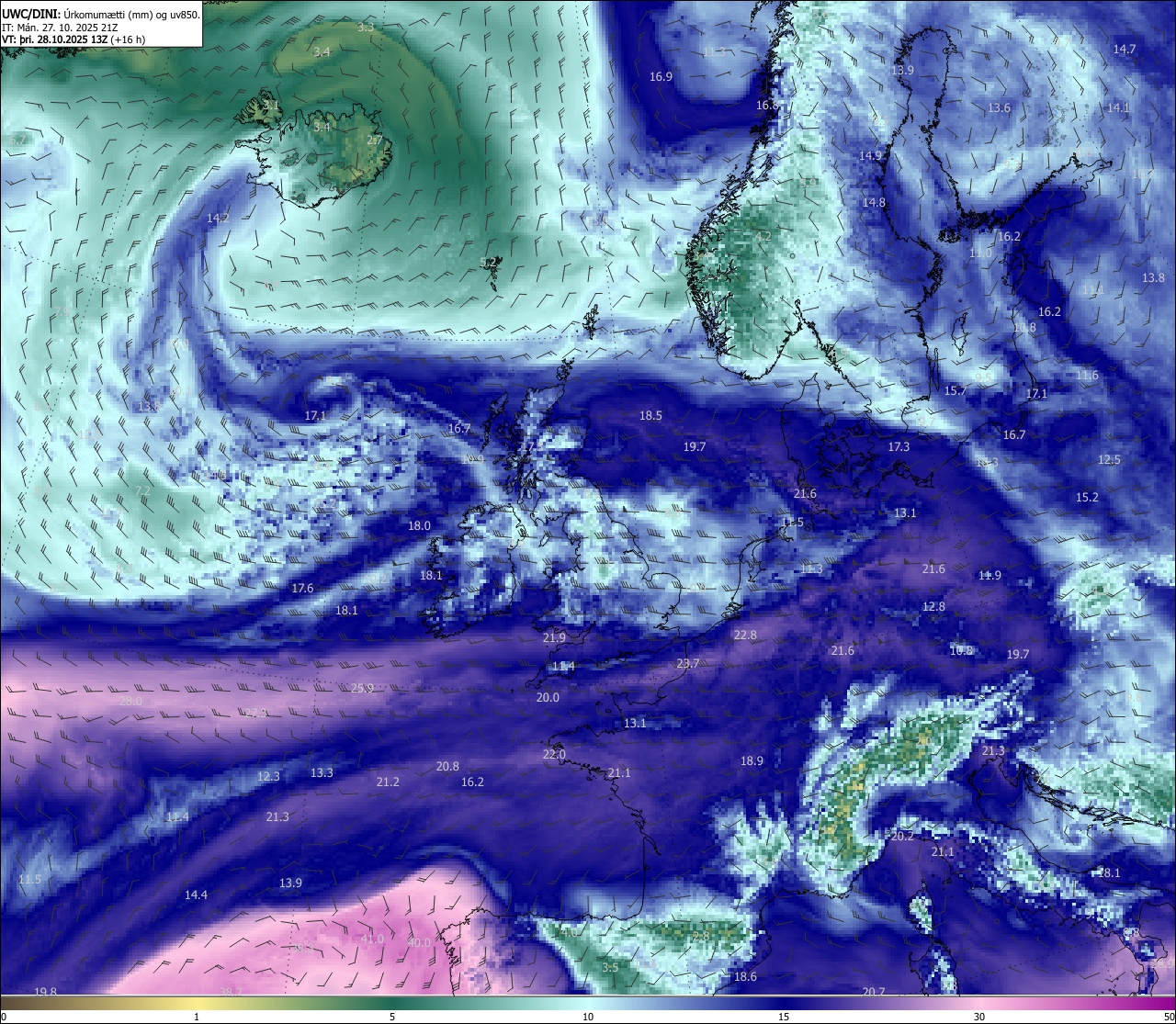Screen dimensions: 1176x1024
Task: Click the 15.7 value over the Baltic
Action: tap(955, 391)
